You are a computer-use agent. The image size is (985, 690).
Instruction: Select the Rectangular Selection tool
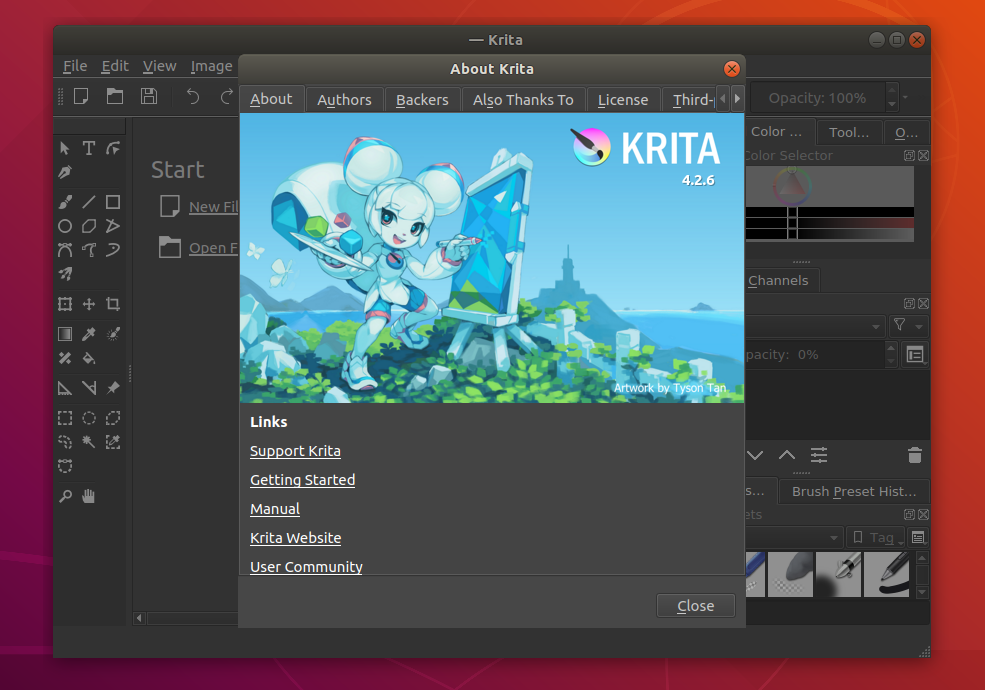click(x=65, y=418)
